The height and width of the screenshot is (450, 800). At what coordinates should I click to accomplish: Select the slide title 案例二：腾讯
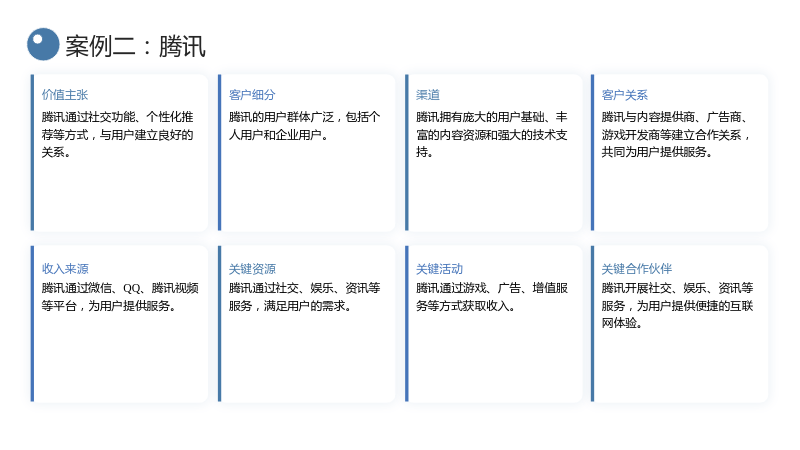[136, 46]
